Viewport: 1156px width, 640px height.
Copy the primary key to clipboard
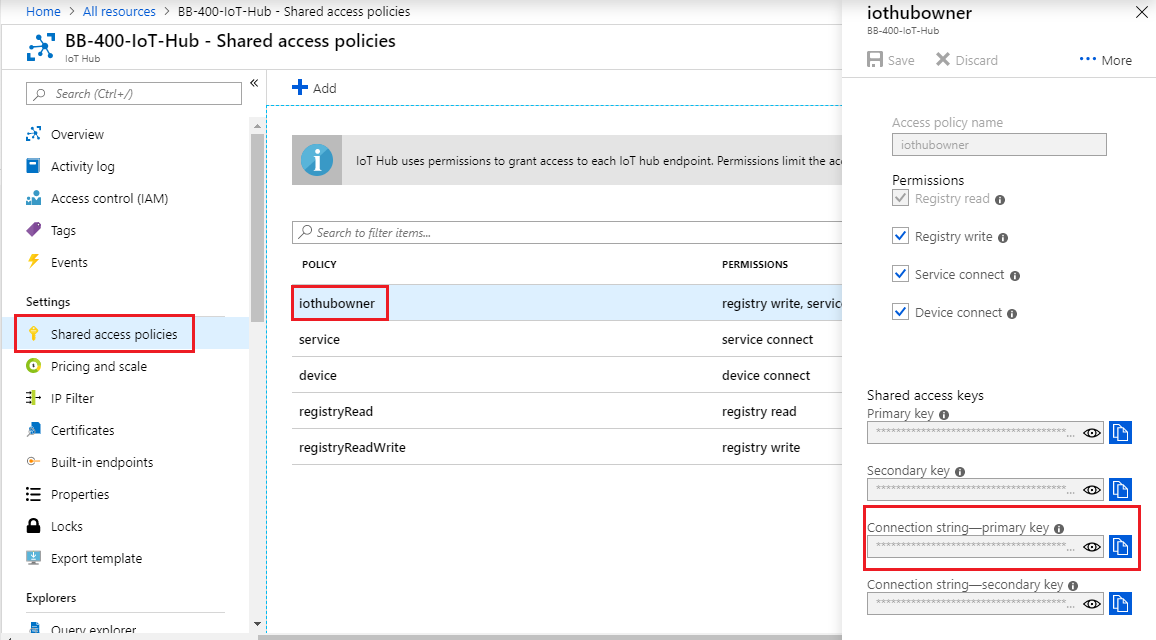click(1120, 432)
